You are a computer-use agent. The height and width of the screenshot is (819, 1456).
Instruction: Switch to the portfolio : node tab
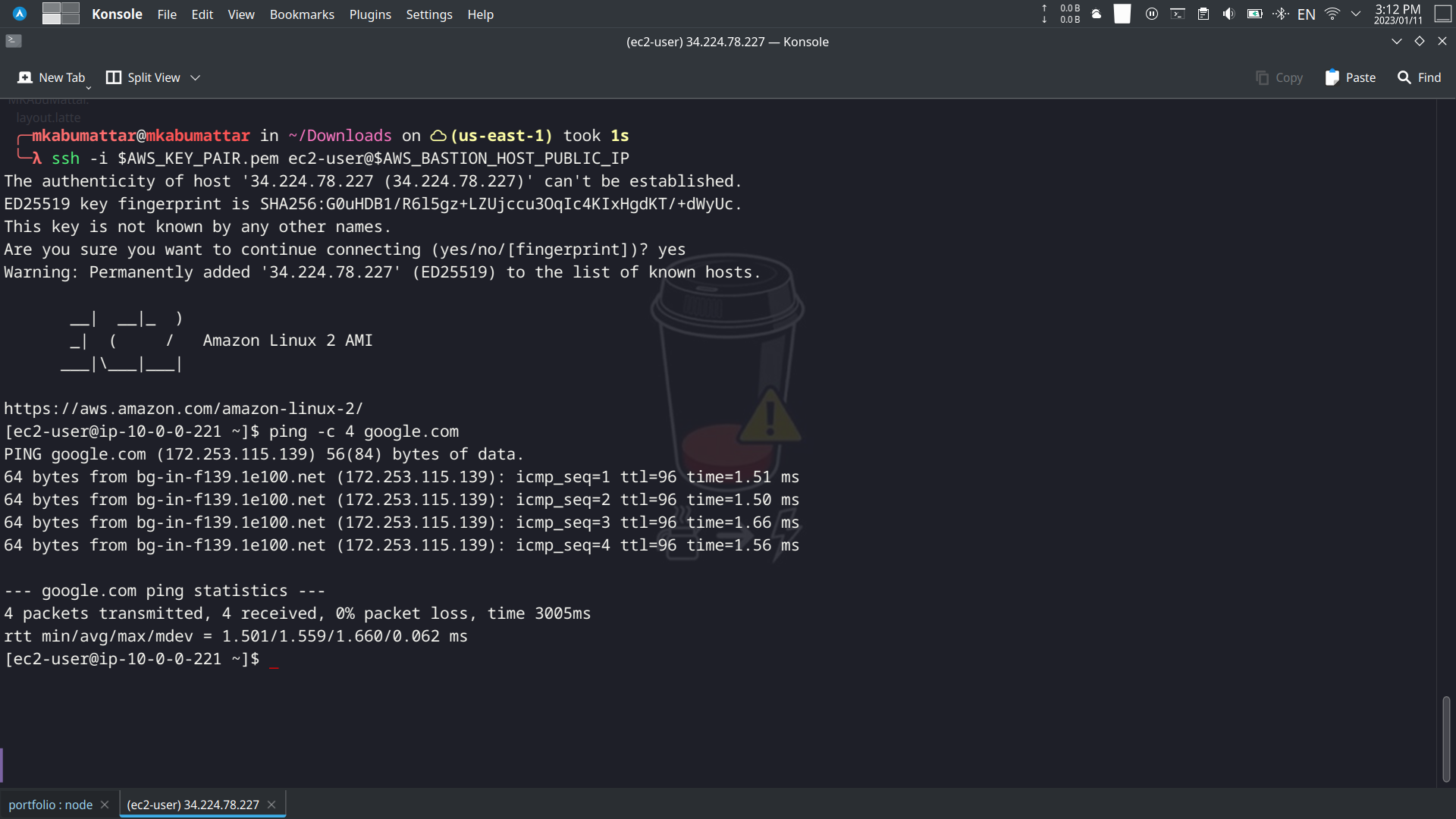click(x=50, y=805)
